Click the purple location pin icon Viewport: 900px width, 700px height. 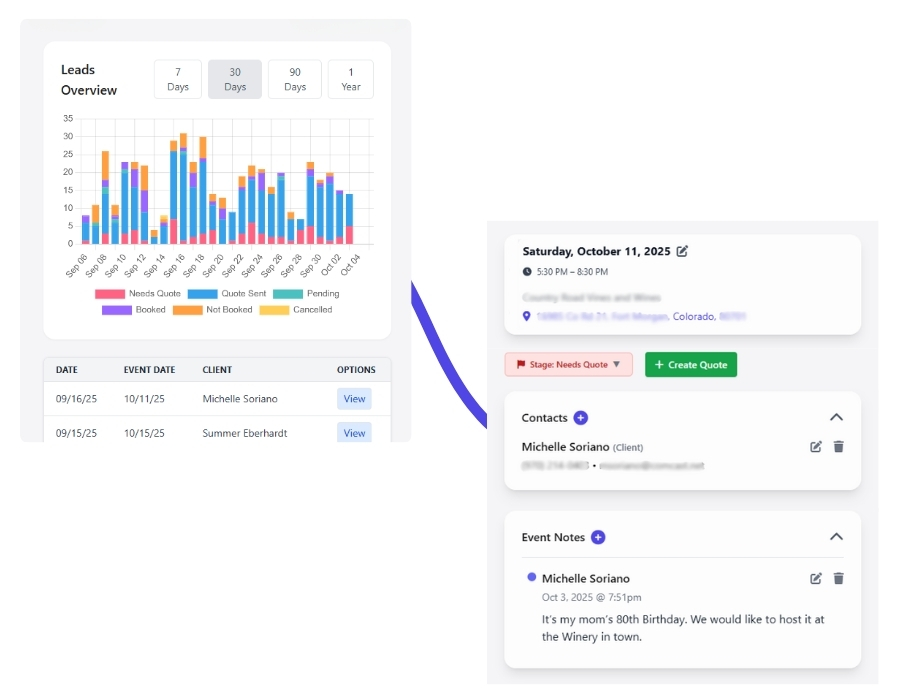(x=527, y=316)
